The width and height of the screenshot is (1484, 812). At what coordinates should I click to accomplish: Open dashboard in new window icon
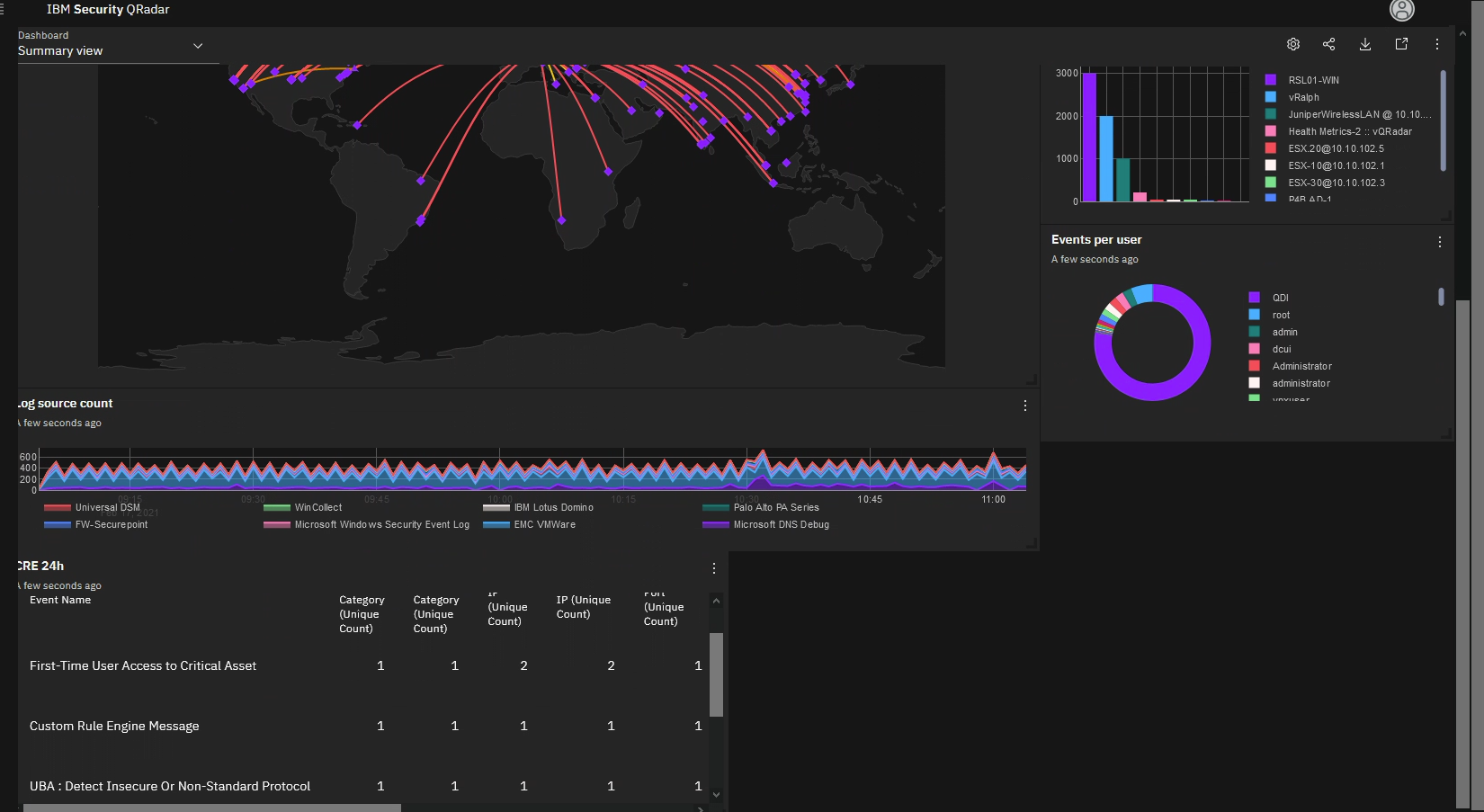click(1401, 44)
